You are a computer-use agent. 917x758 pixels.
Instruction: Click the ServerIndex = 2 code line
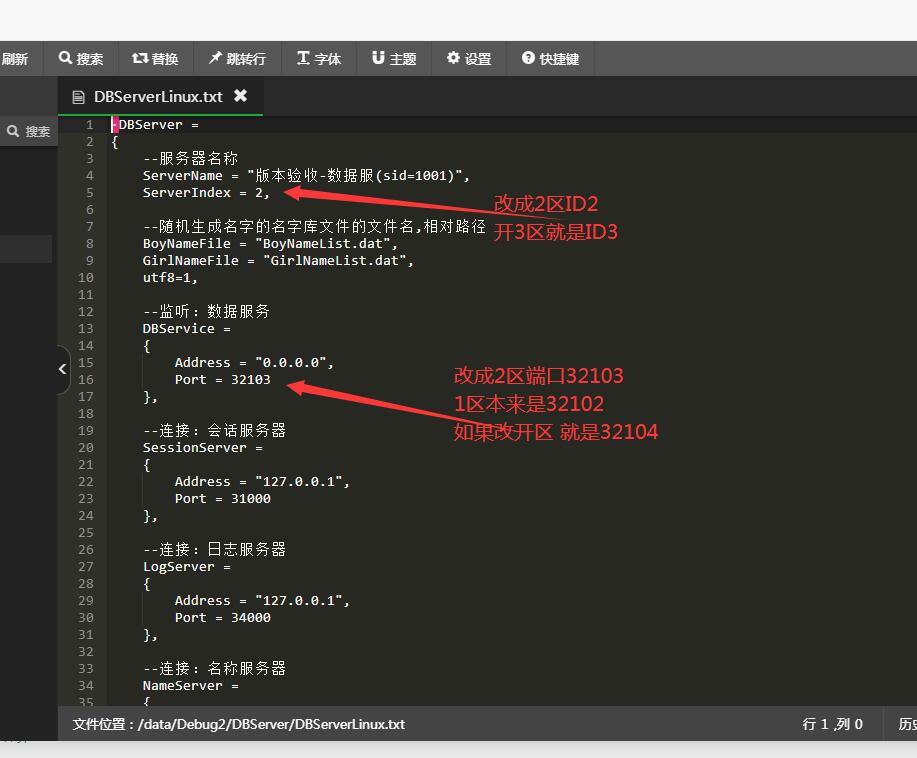click(206, 193)
